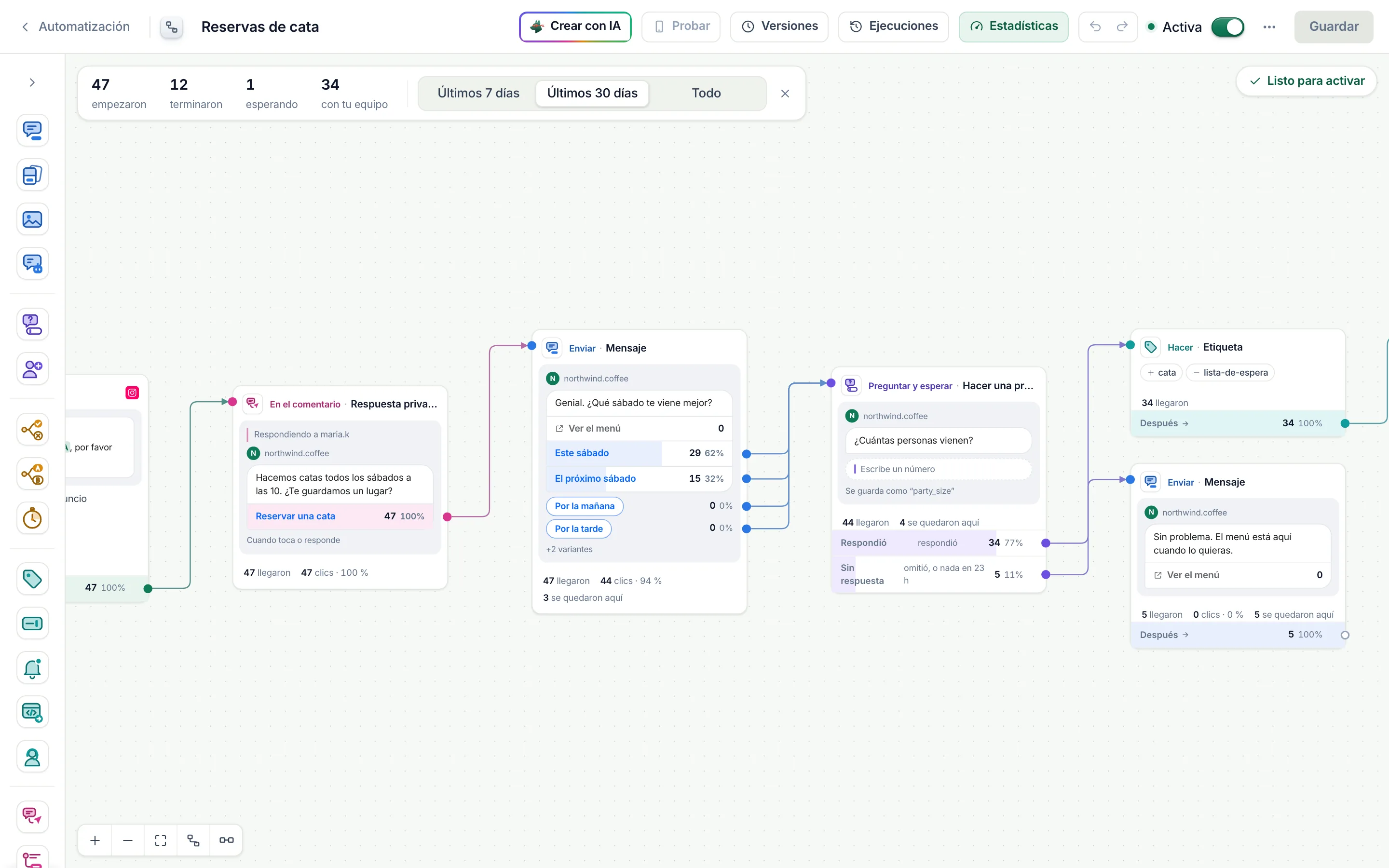Add a cards carousel block from sidebar
This screenshot has height=868, width=1389.
click(32, 175)
